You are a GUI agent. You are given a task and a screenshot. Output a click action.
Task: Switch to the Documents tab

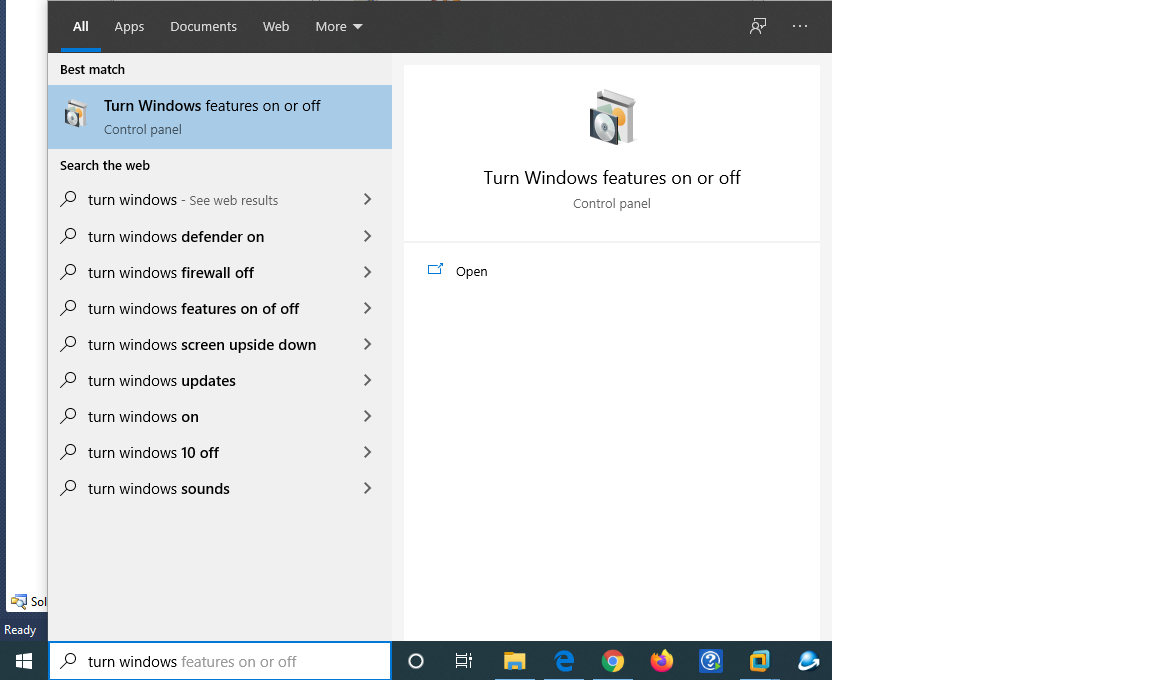pos(204,26)
